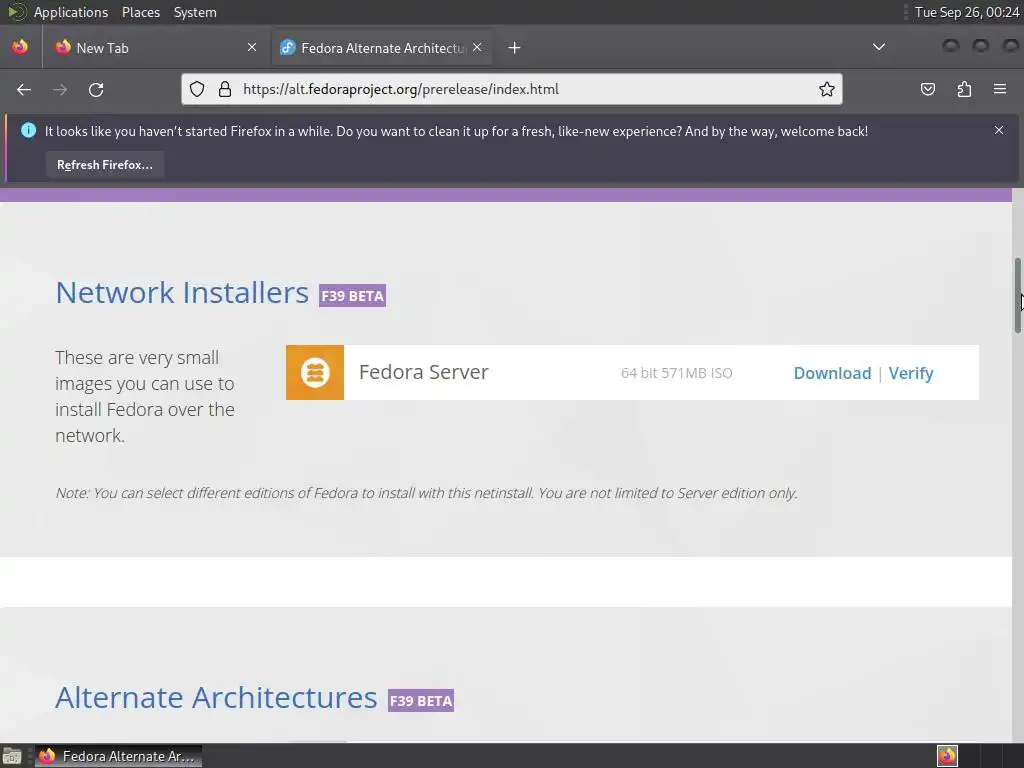The height and width of the screenshot is (768, 1024).
Task: Click the clock showing Tue Sep 26
Action: tap(967, 12)
